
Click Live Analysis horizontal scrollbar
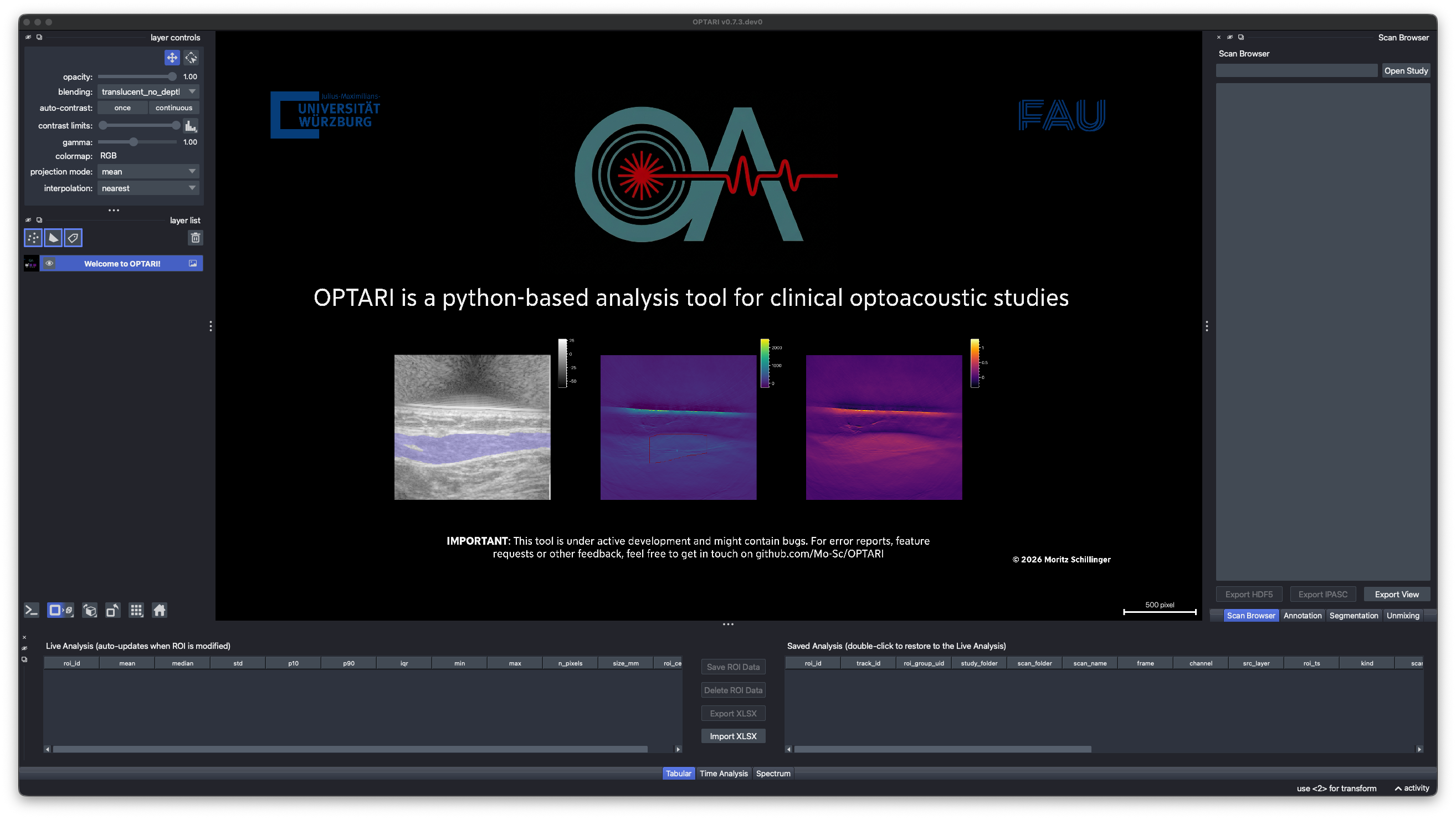[x=350, y=749]
